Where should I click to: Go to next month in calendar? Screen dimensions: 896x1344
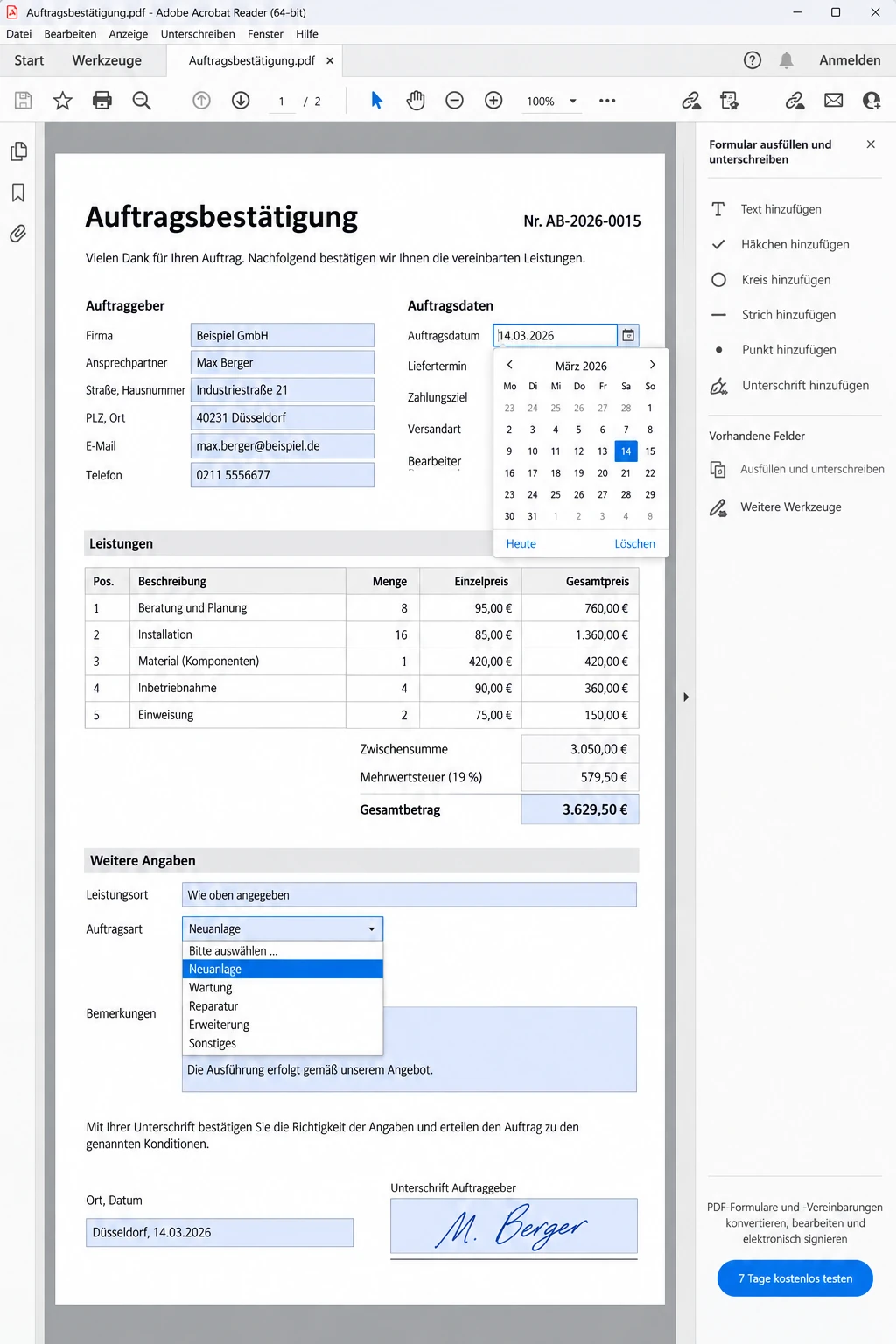point(652,365)
